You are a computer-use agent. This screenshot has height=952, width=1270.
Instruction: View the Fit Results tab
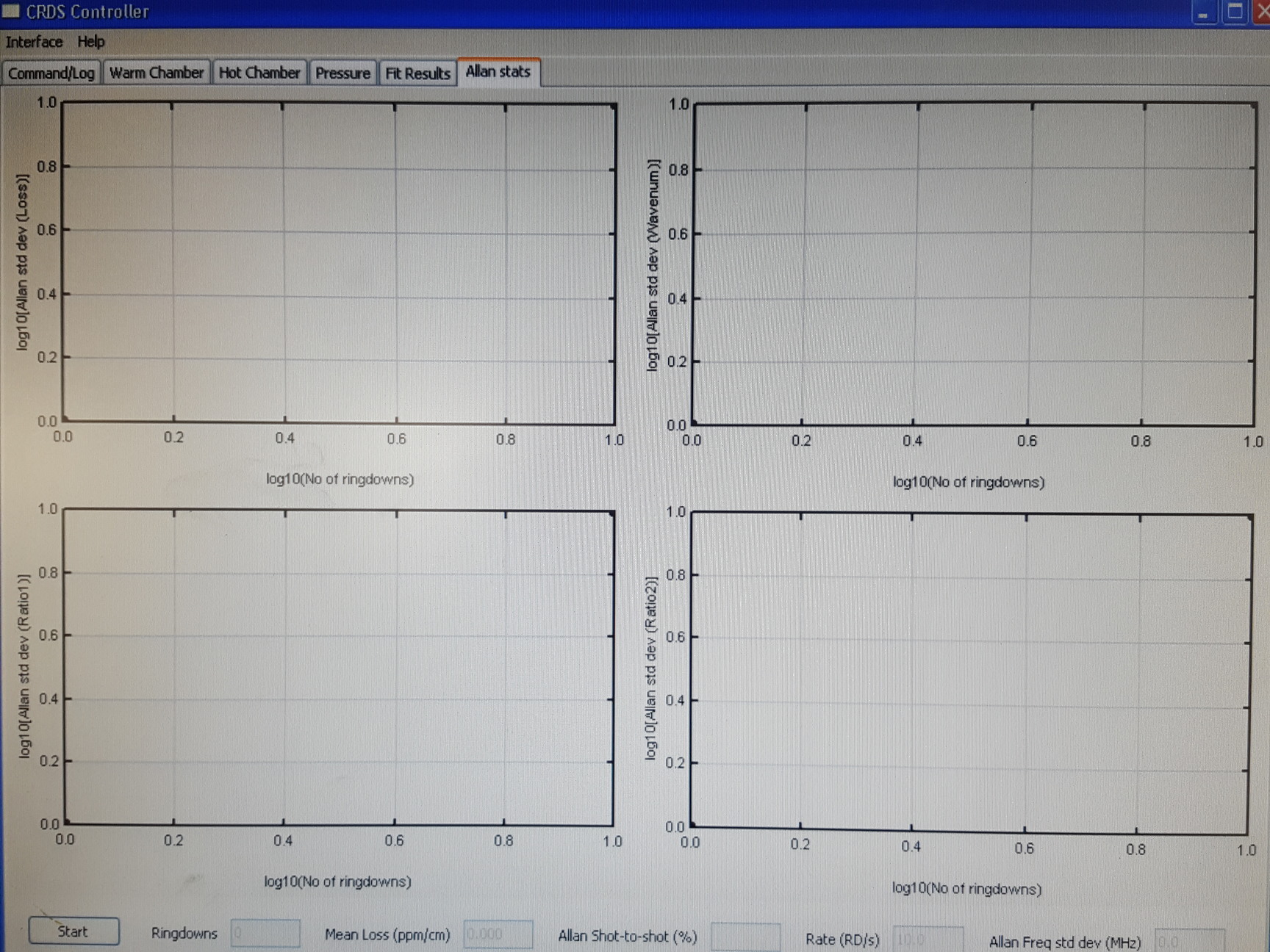[417, 73]
